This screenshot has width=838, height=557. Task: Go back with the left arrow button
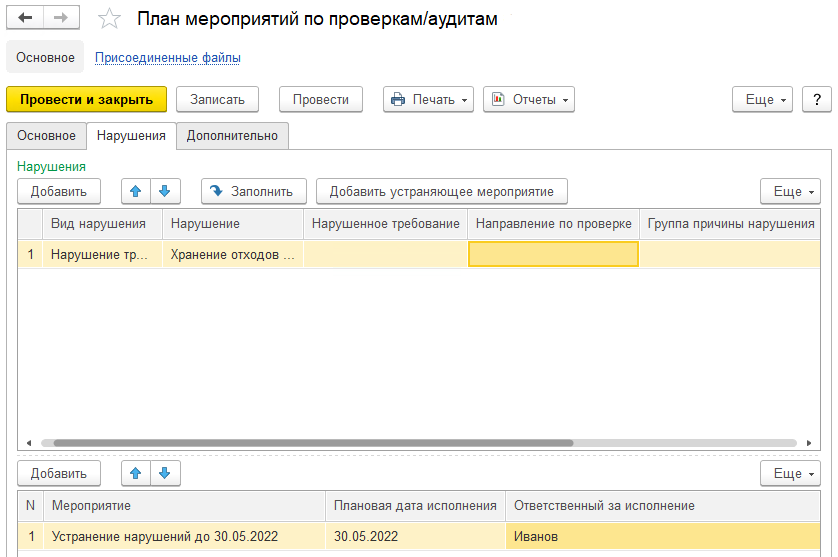[25, 18]
